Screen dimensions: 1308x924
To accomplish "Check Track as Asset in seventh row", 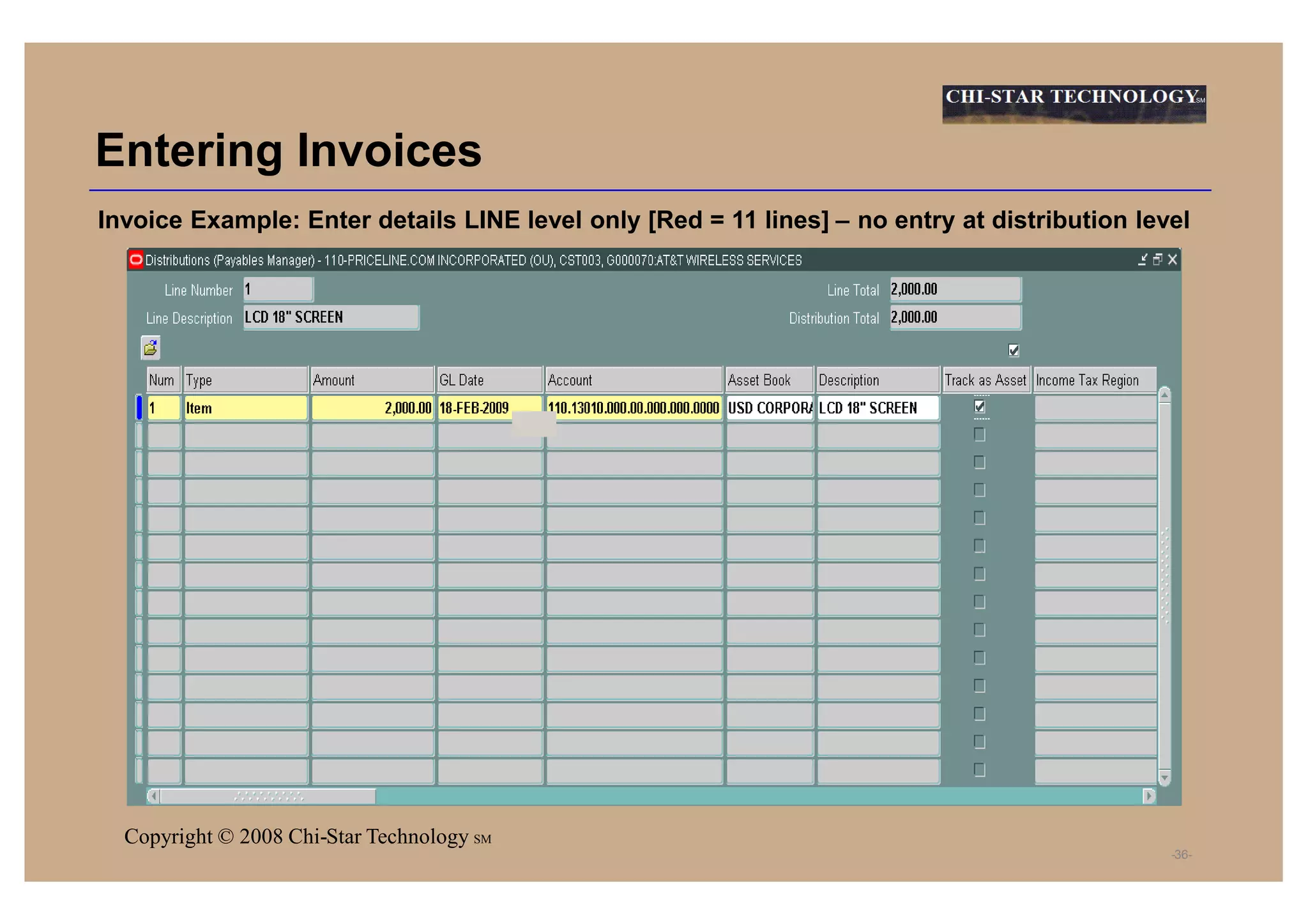I will (x=980, y=574).
